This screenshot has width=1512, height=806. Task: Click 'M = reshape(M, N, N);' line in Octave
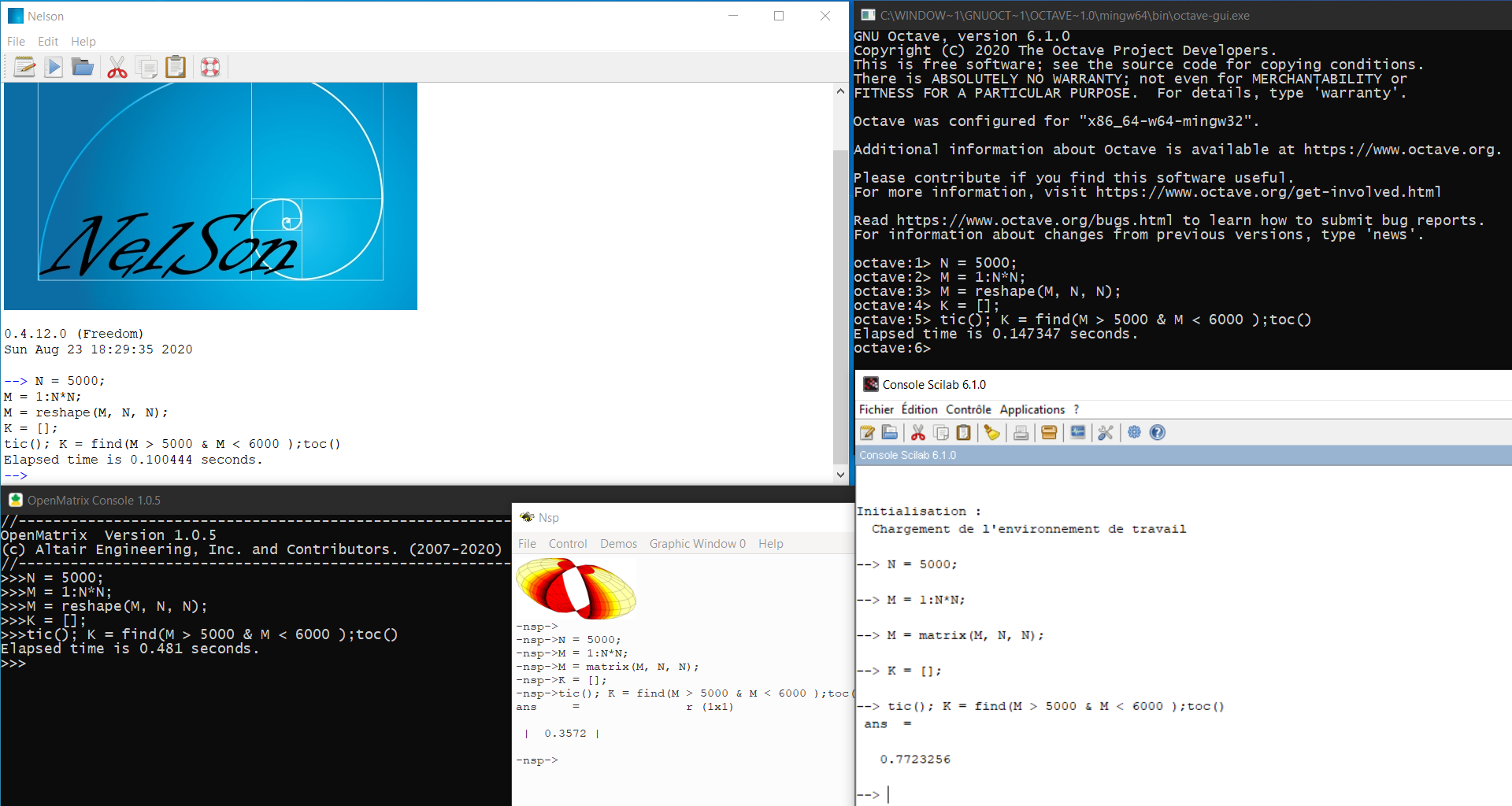click(x=1030, y=291)
